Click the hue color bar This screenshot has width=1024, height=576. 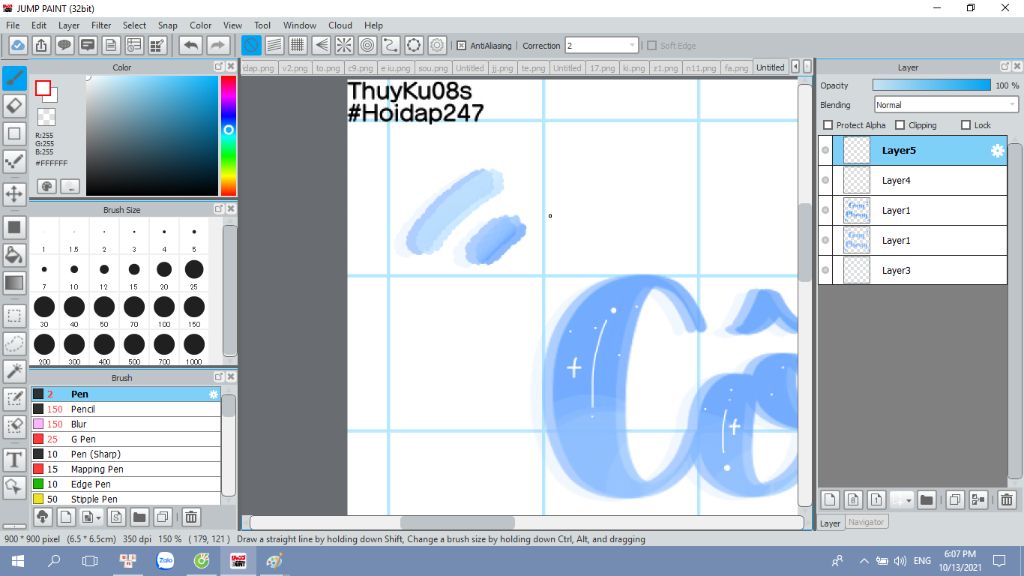coord(228,136)
